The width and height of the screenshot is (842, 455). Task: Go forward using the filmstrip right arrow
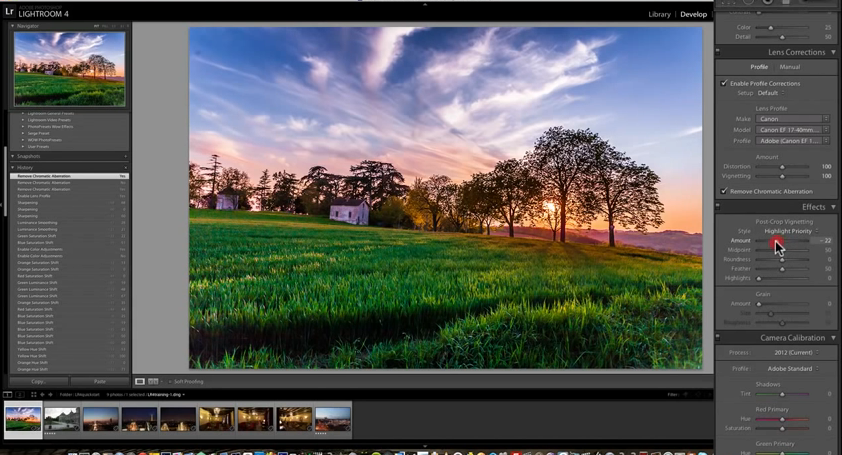click(50, 394)
